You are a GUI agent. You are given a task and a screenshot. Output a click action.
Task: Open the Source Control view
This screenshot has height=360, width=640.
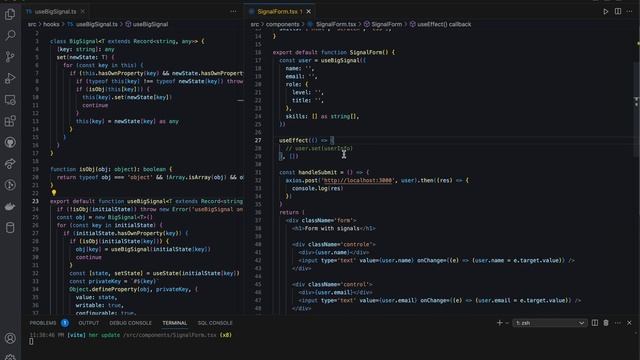pos(10,57)
